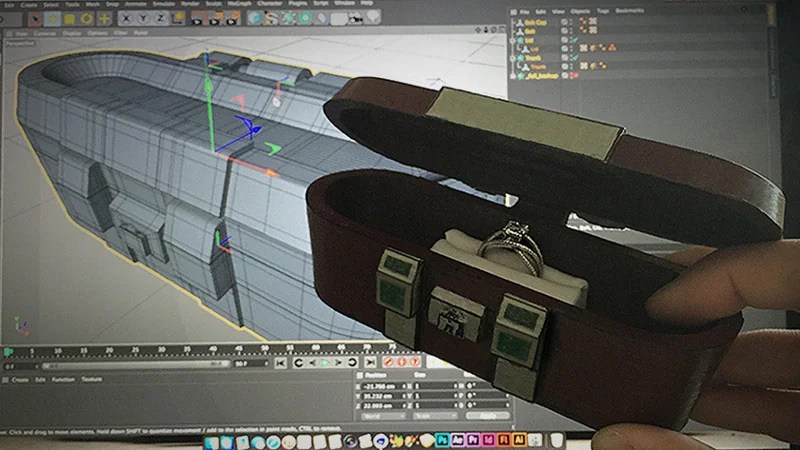Click the red record keyframe button
Image resolution: width=800 pixels, height=450 pixels.
tap(389, 362)
